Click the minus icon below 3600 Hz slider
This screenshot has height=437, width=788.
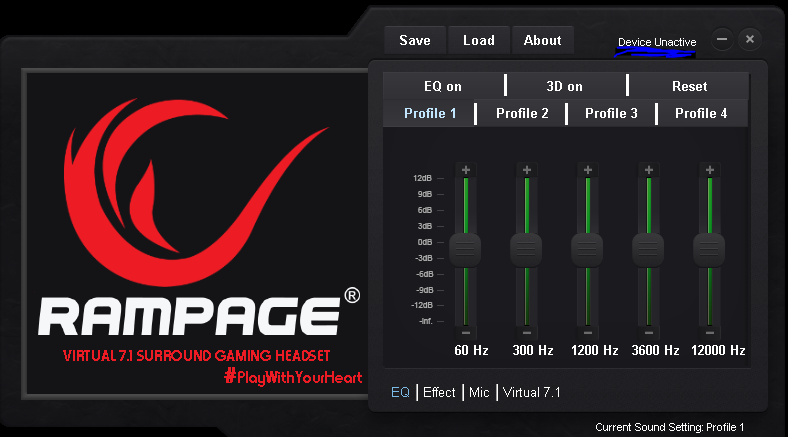649,333
